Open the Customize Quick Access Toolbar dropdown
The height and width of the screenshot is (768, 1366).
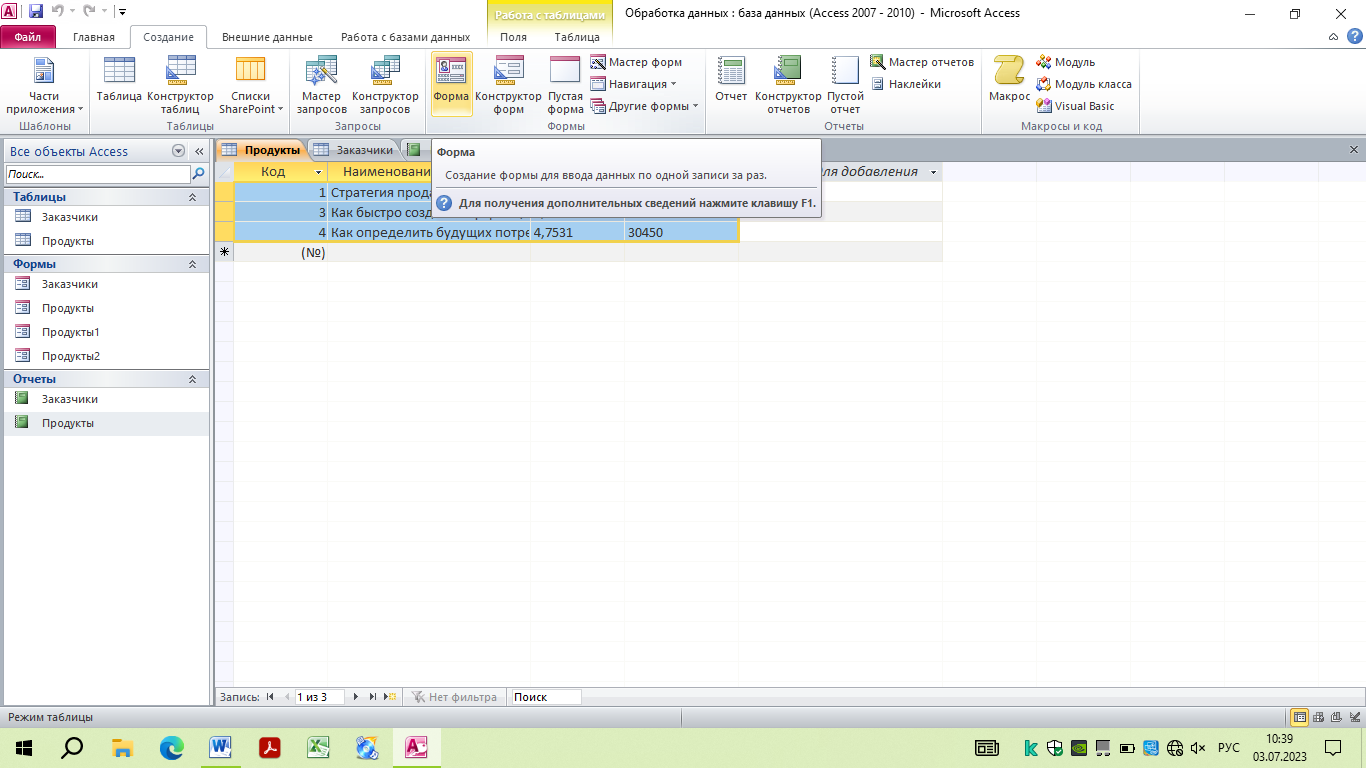[122, 12]
